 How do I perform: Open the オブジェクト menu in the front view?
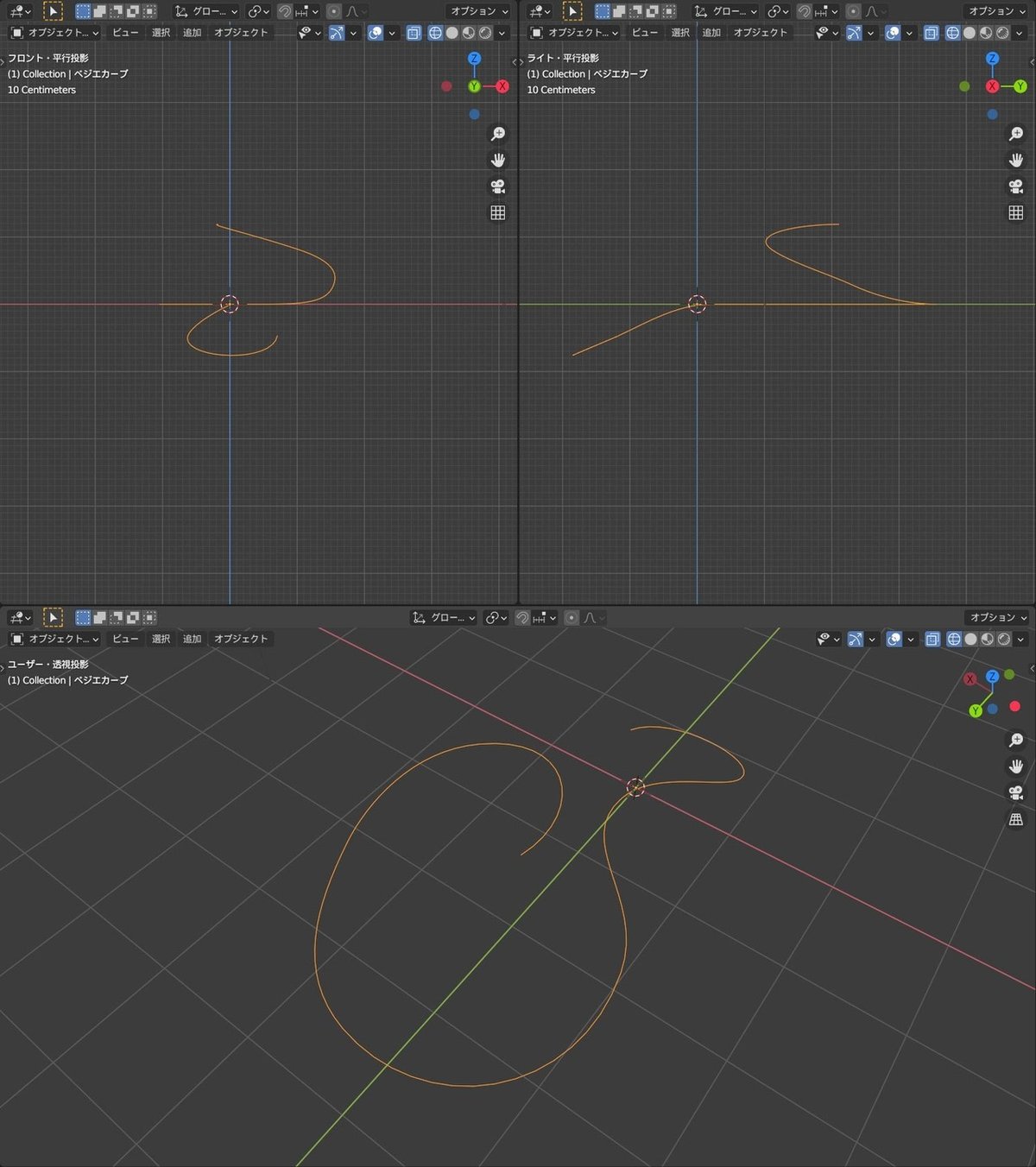[241, 33]
